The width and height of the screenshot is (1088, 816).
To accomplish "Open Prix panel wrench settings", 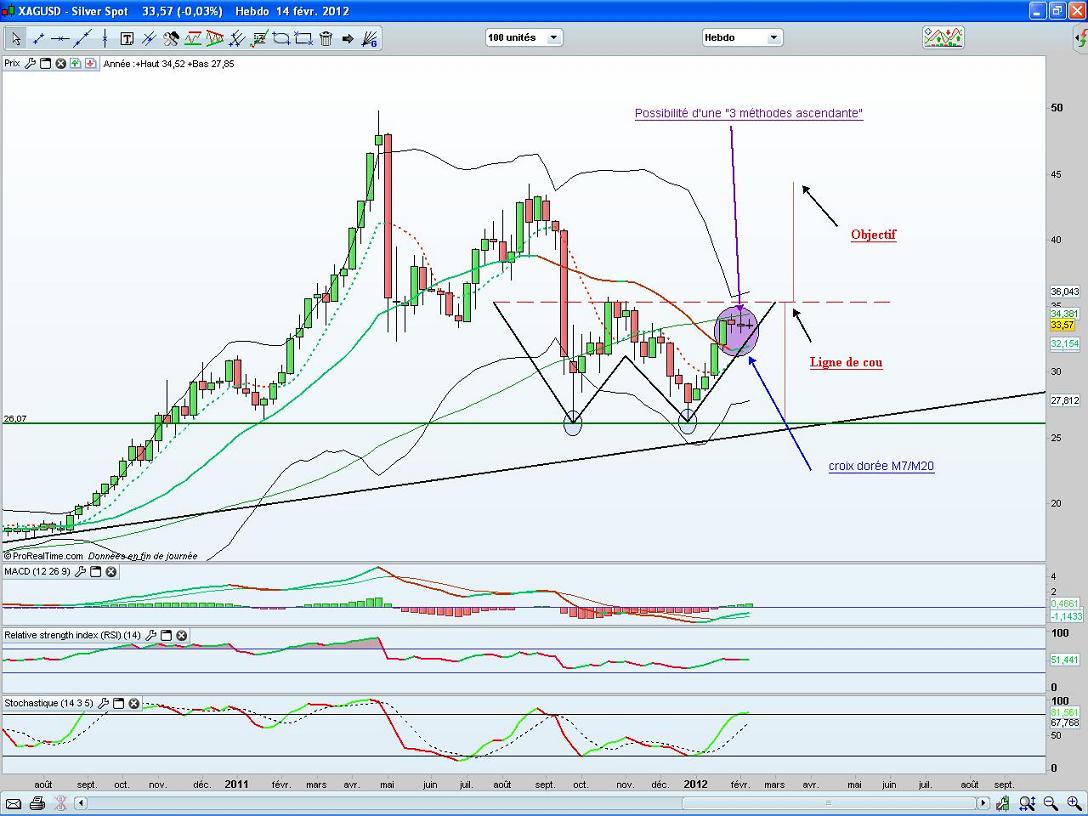I will [x=30, y=63].
